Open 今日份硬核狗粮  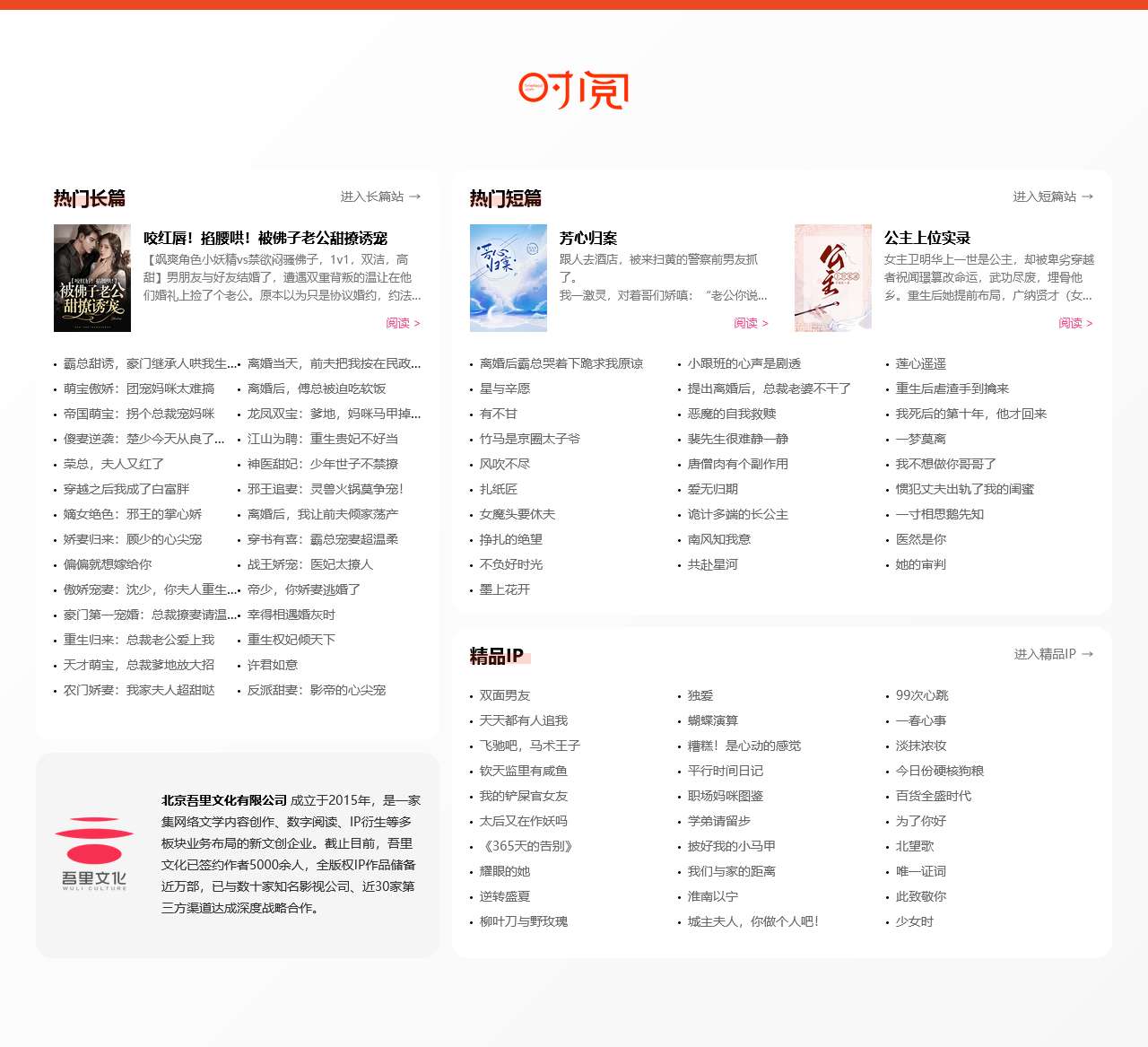click(x=940, y=771)
